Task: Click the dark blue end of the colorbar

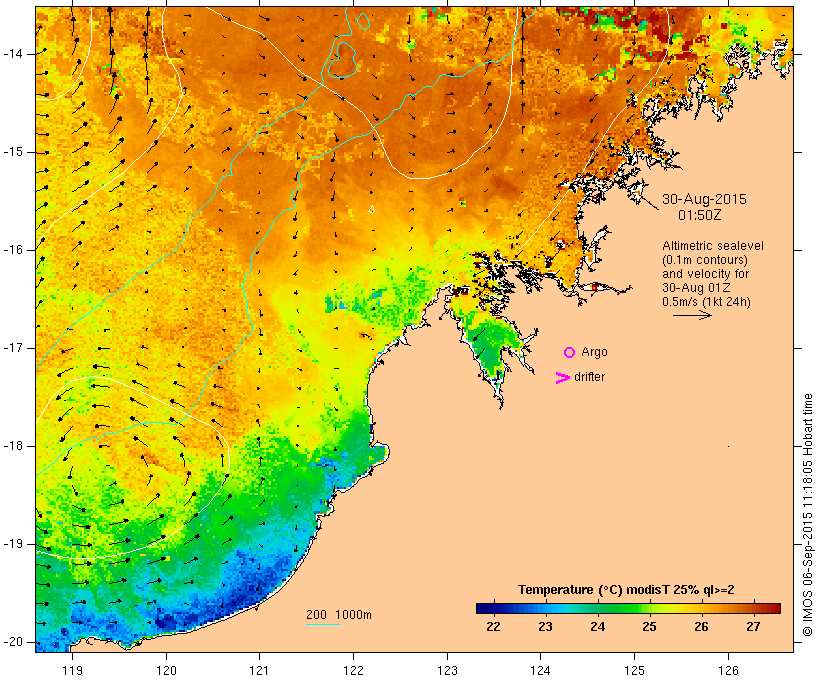Action: click(484, 608)
